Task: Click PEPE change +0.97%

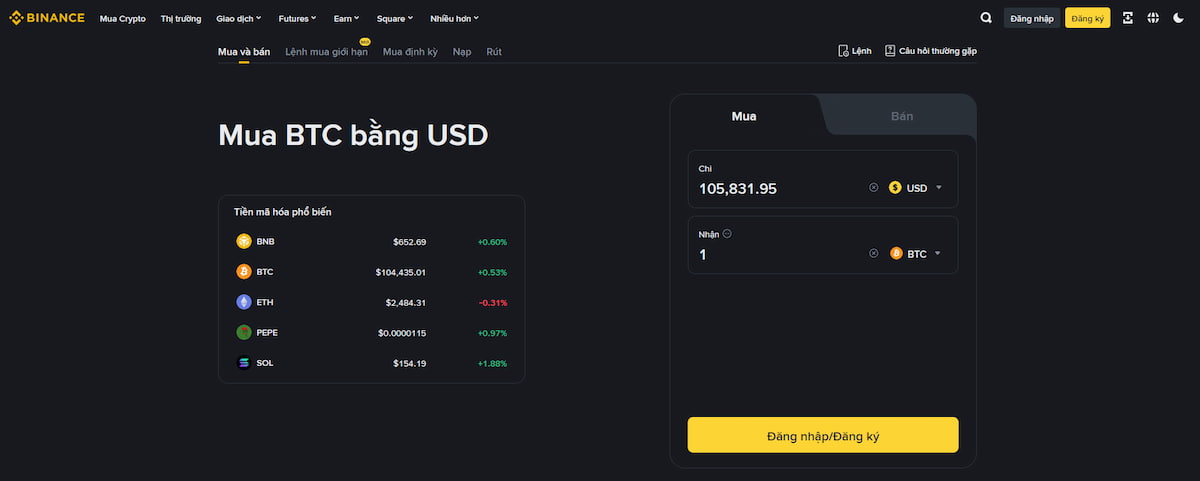Action: coord(492,333)
